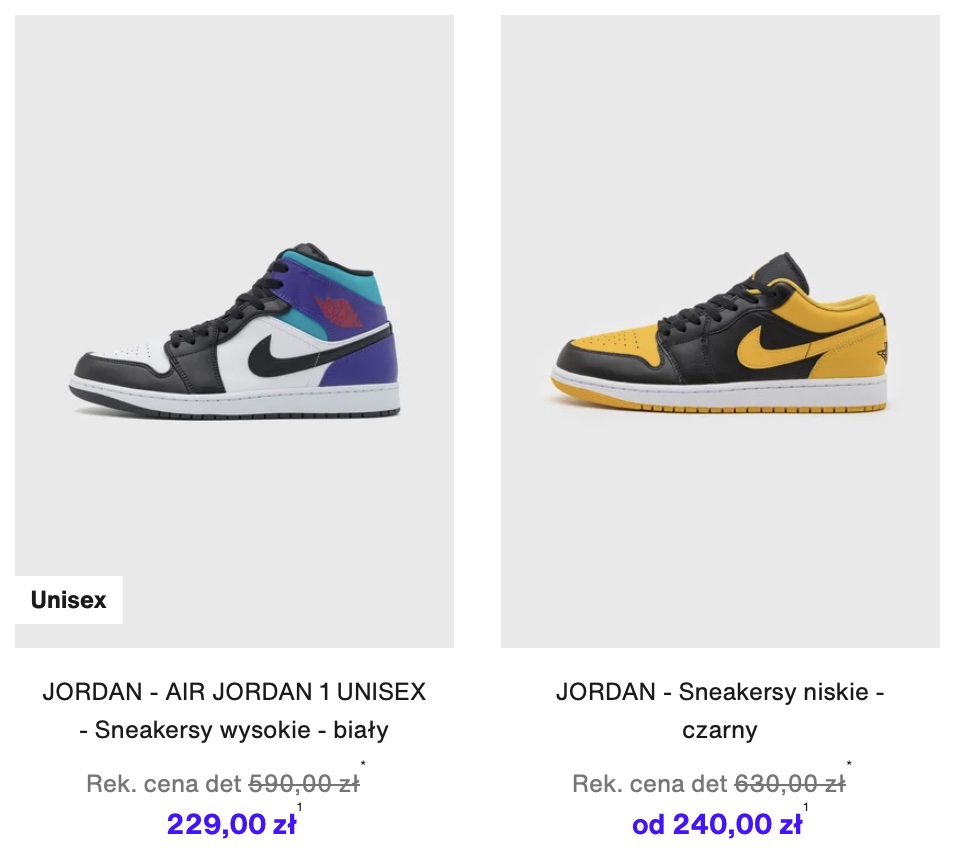958x866 pixels.
Task: Open the white purple Air Jordan 1 image
Action: [x=234, y=331]
